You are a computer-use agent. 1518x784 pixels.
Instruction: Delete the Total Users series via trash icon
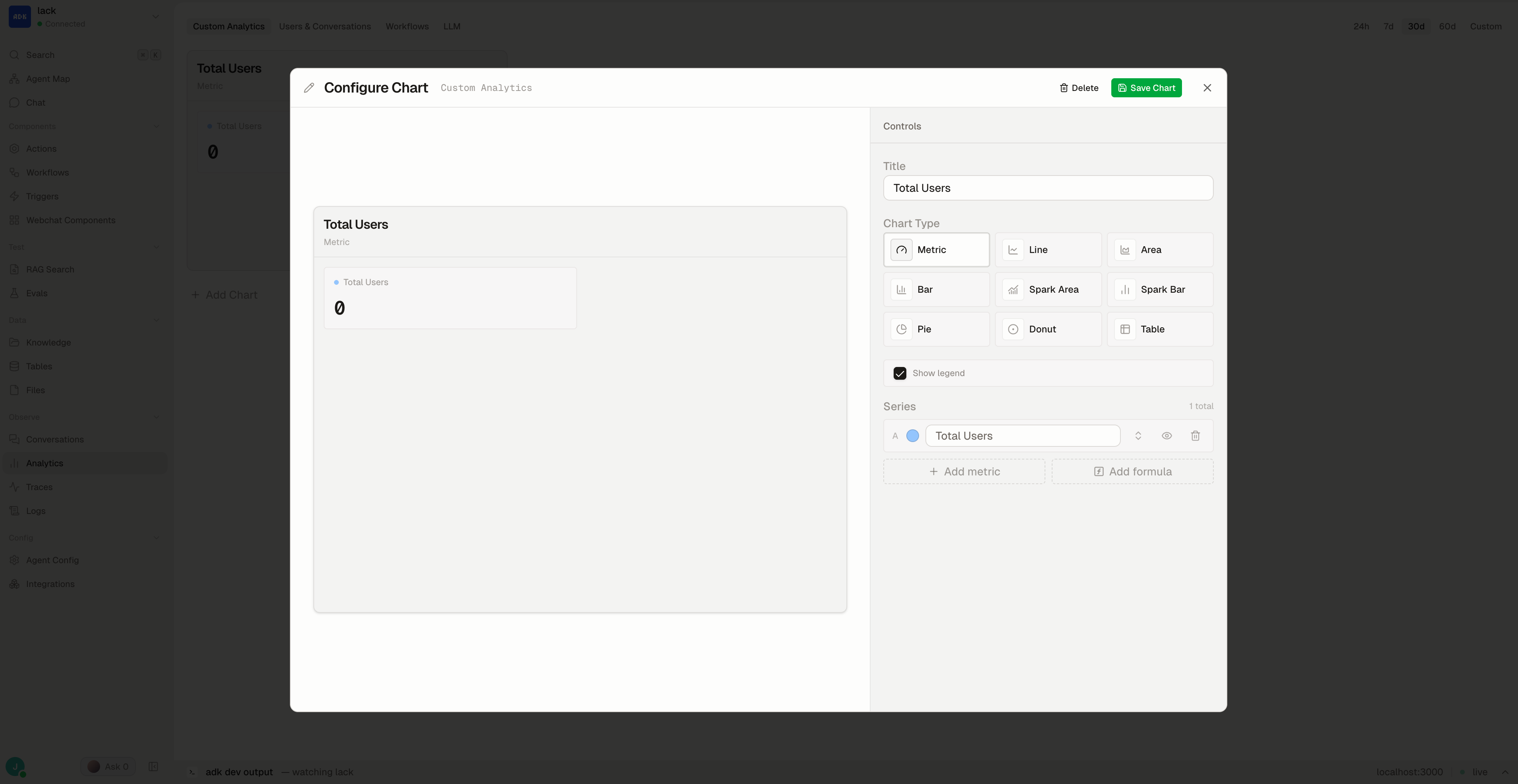pyautogui.click(x=1195, y=436)
